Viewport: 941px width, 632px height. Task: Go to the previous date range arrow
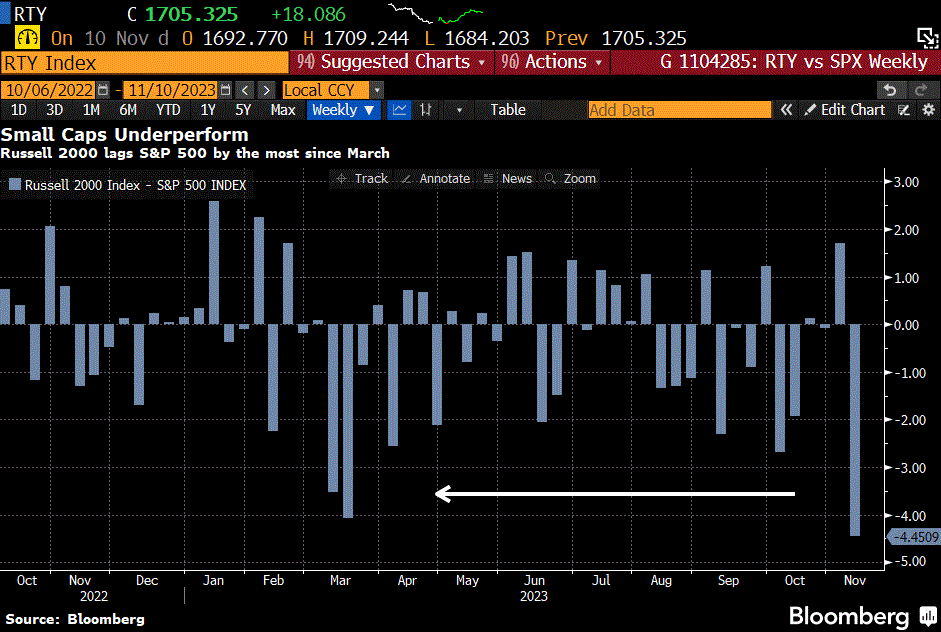point(245,90)
